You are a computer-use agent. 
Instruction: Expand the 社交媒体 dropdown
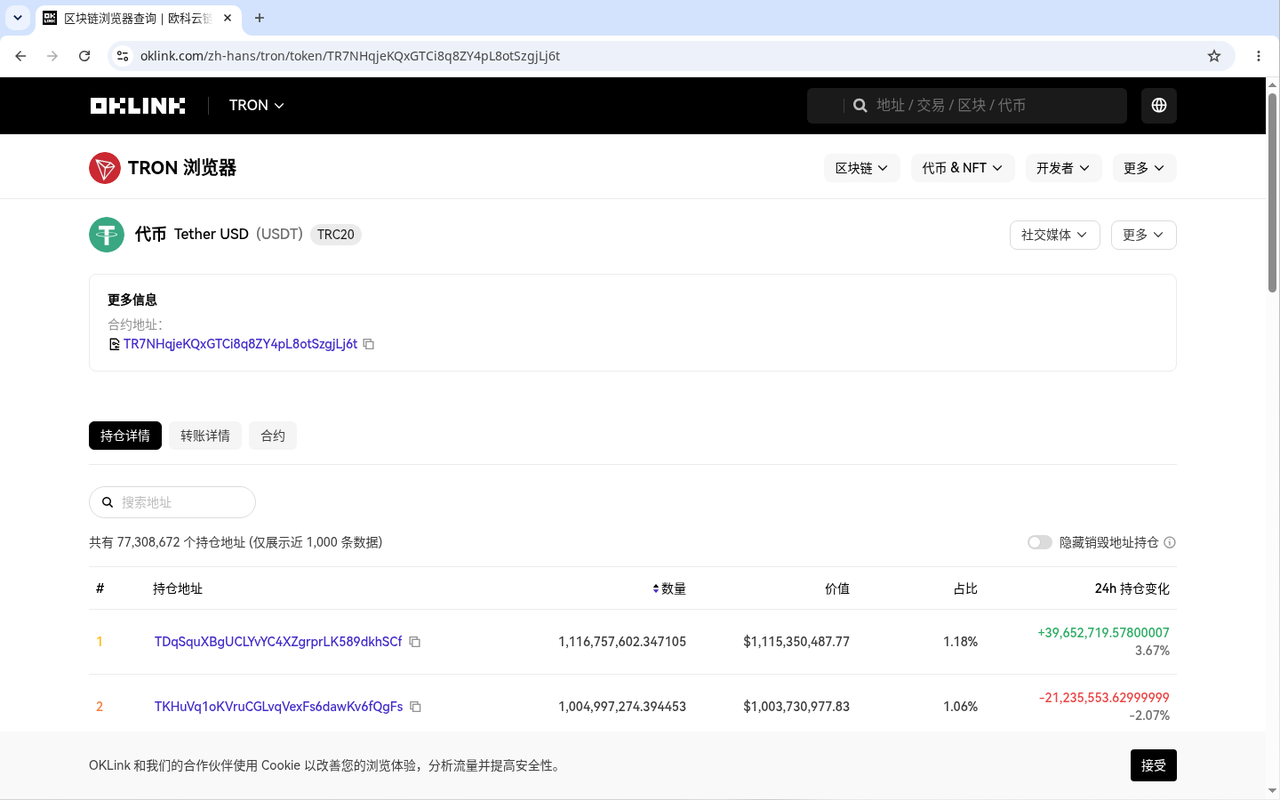coord(1055,235)
